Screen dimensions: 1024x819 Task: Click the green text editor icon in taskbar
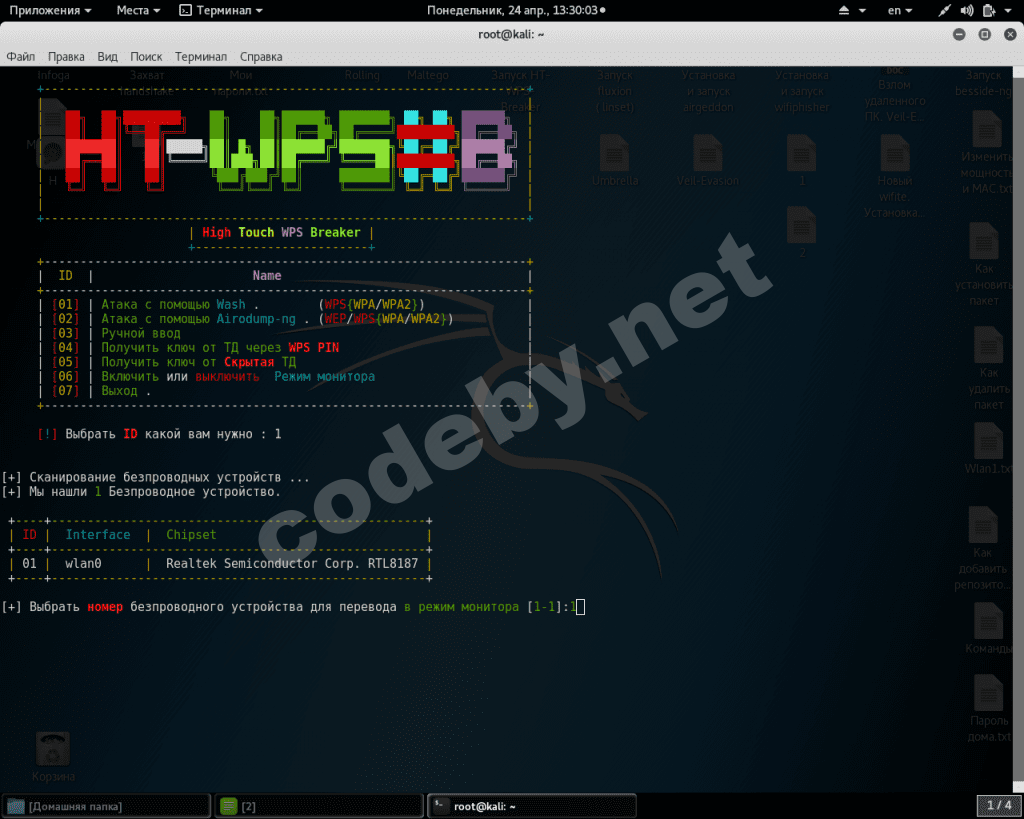tap(229, 807)
